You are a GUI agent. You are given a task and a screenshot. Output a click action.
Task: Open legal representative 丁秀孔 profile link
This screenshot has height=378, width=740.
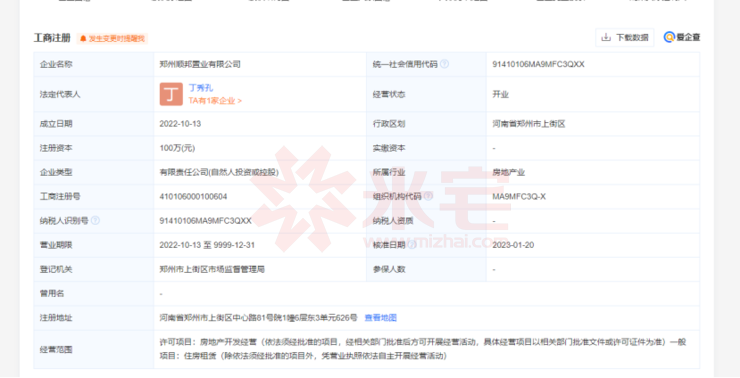[201, 88]
